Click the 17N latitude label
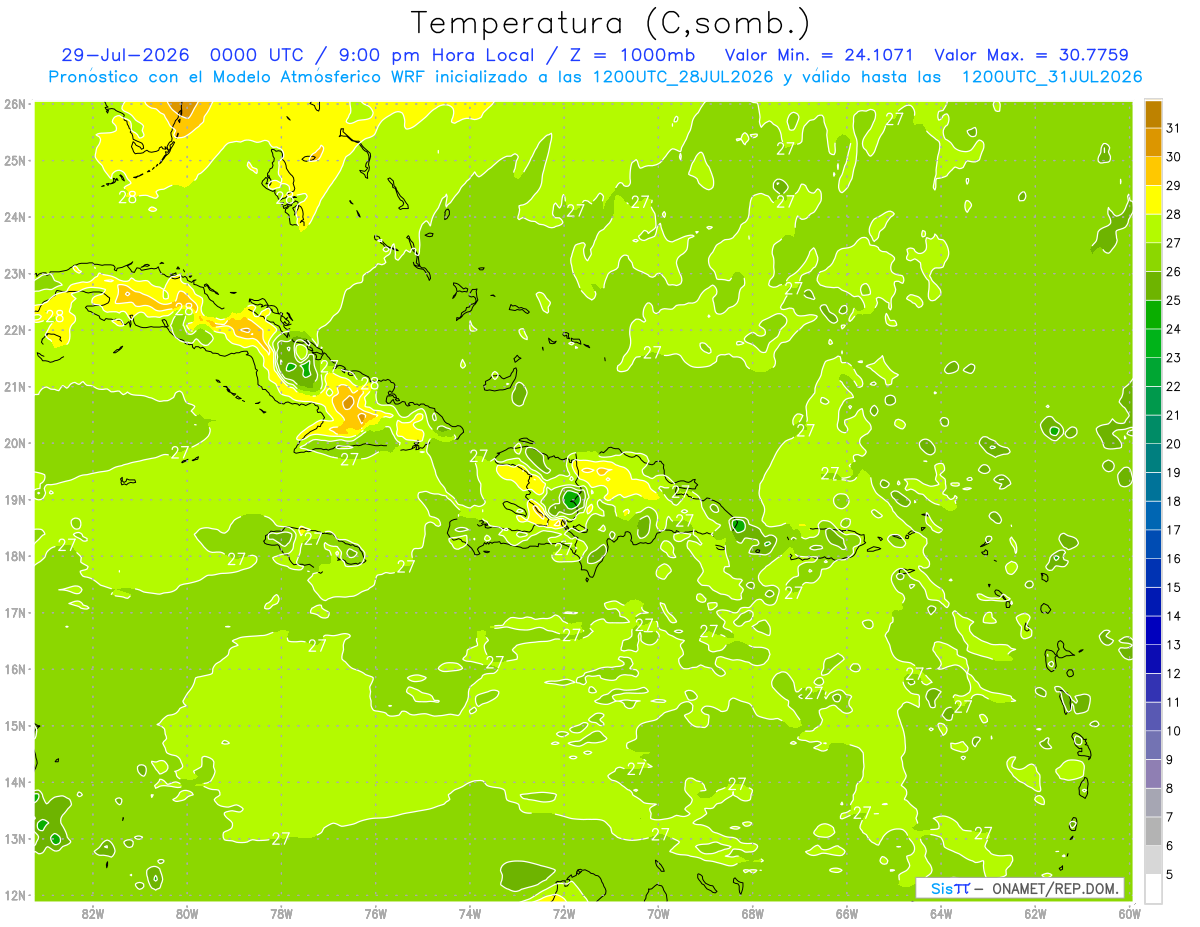Viewport: 1200px width, 927px height. (14, 612)
